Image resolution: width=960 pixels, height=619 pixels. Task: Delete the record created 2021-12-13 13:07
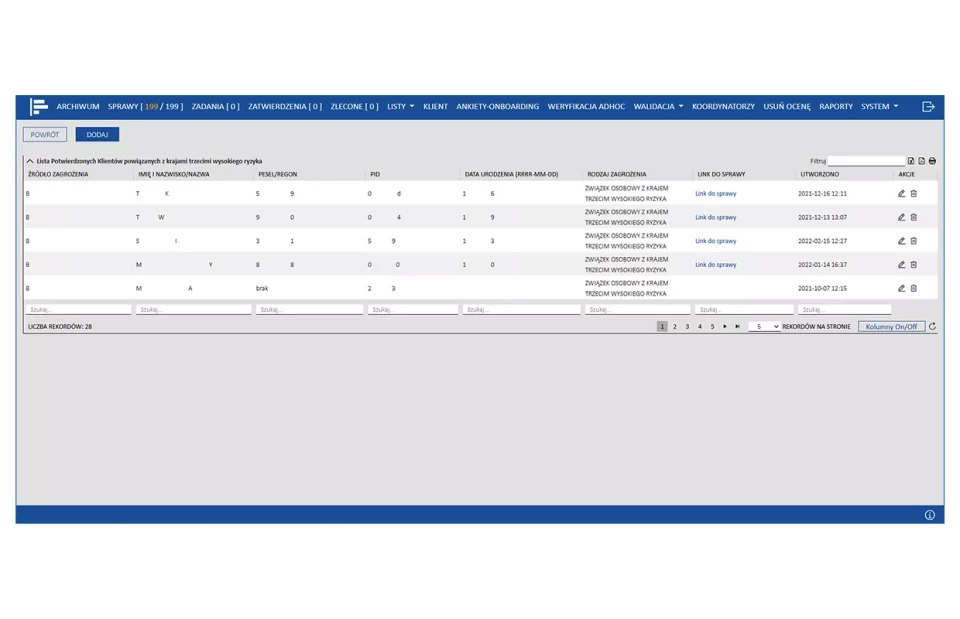point(913,217)
